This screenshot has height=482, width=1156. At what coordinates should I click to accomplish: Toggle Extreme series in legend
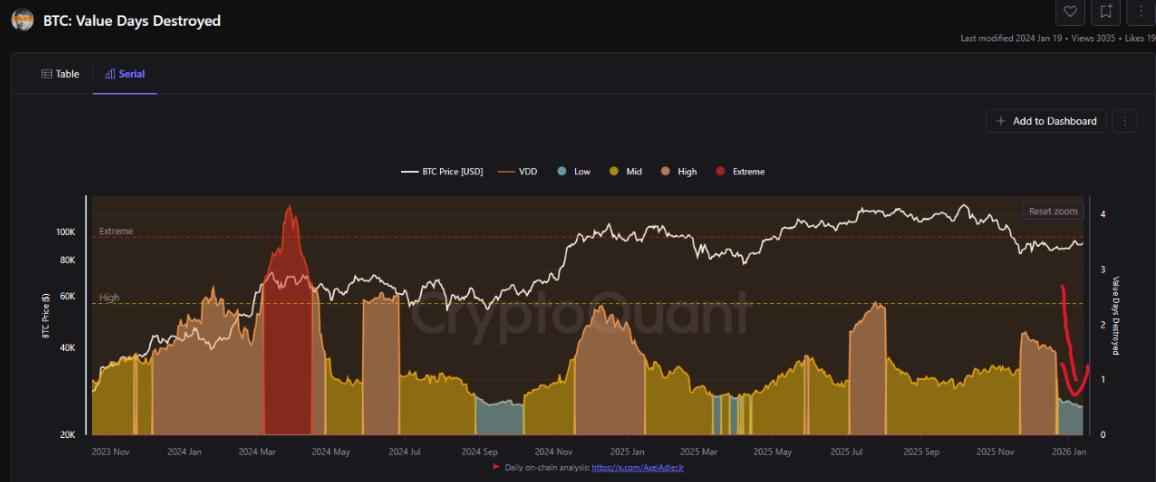point(740,172)
